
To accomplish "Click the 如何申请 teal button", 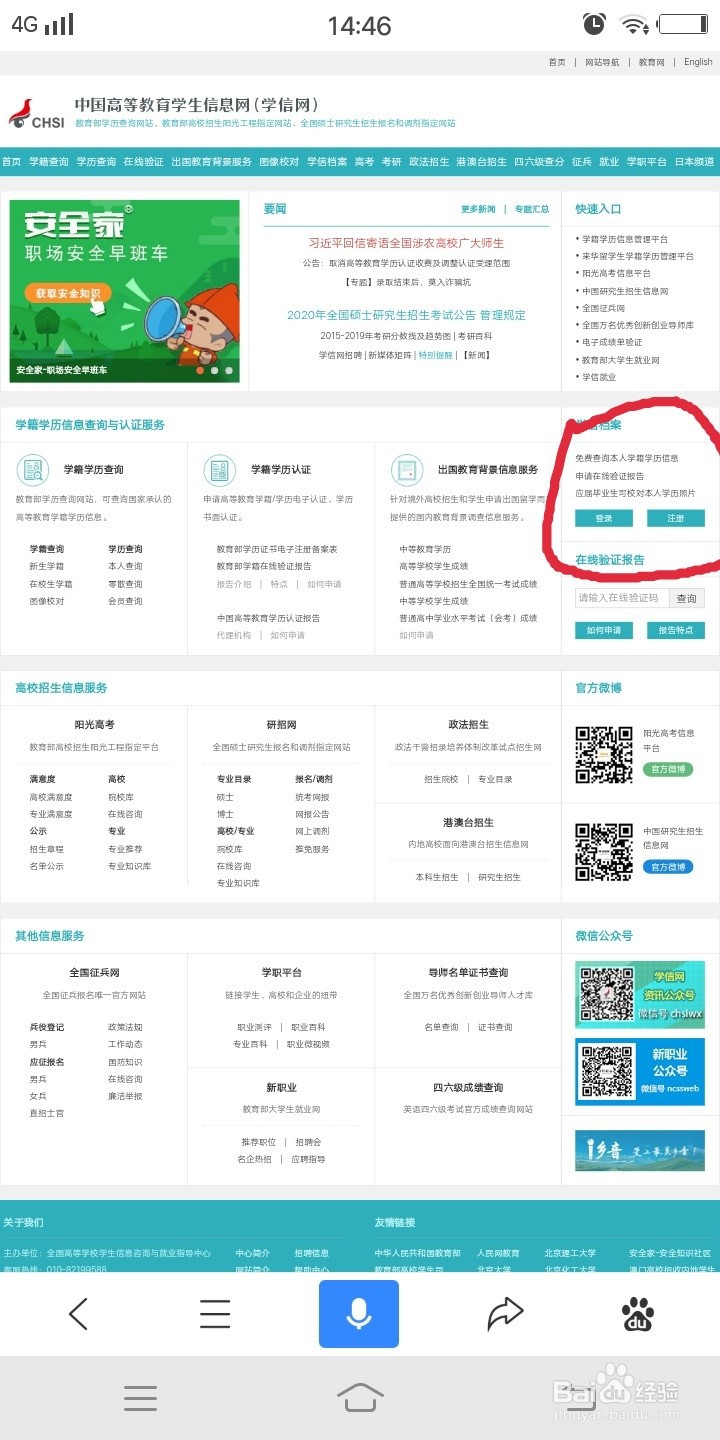I will (x=604, y=630).
